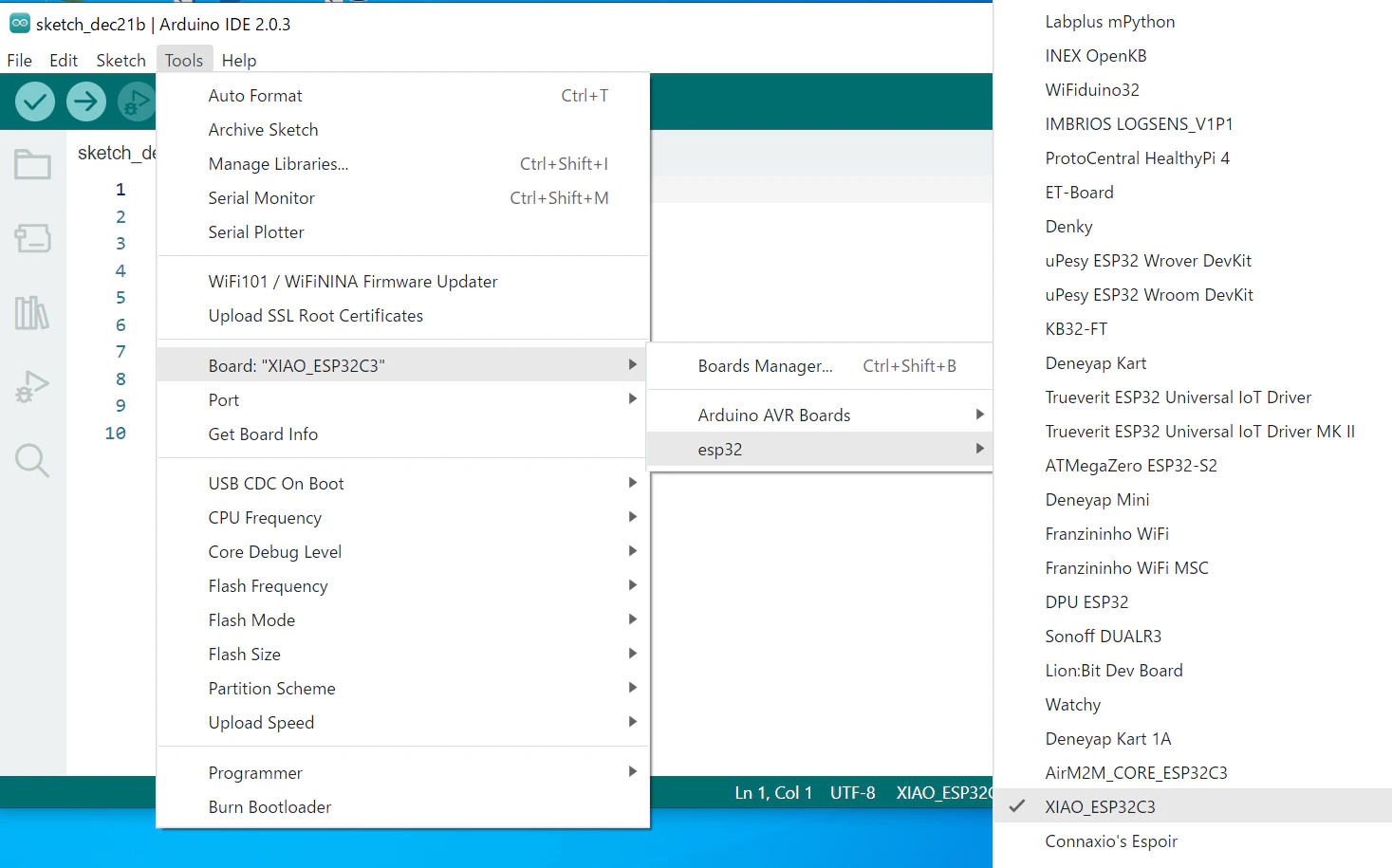Pick the Sonoff DUALR3 board

pyautogui.click(x=1193, y=636)
